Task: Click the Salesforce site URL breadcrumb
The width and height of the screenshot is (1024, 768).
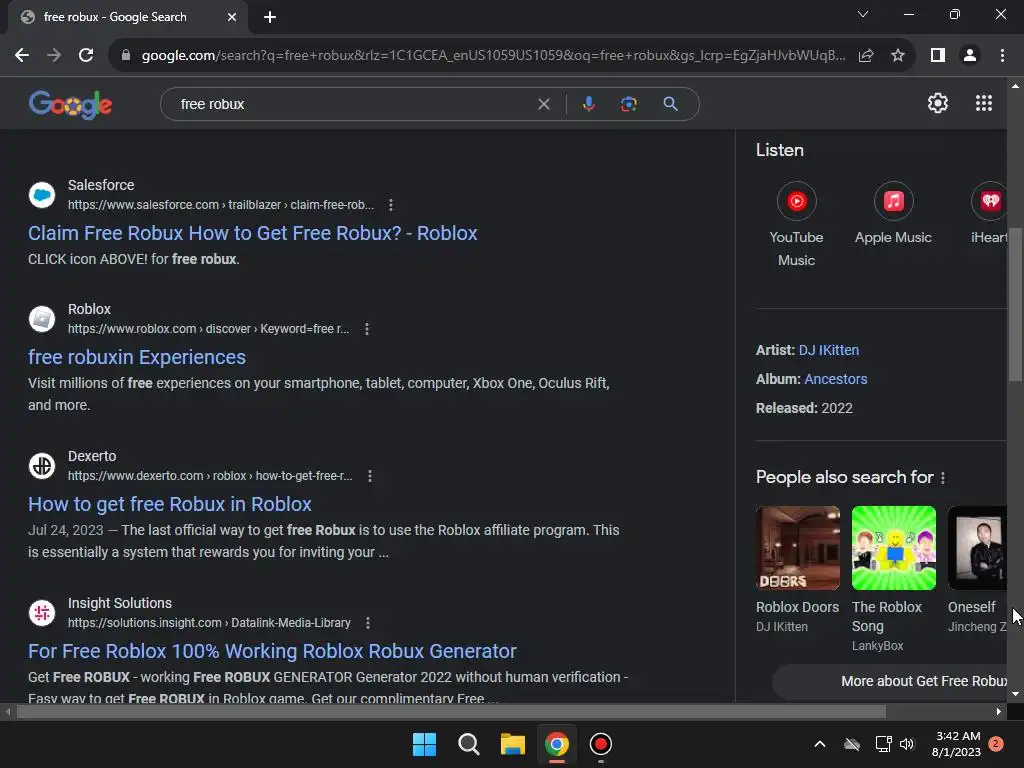Action: click(221, 205)
